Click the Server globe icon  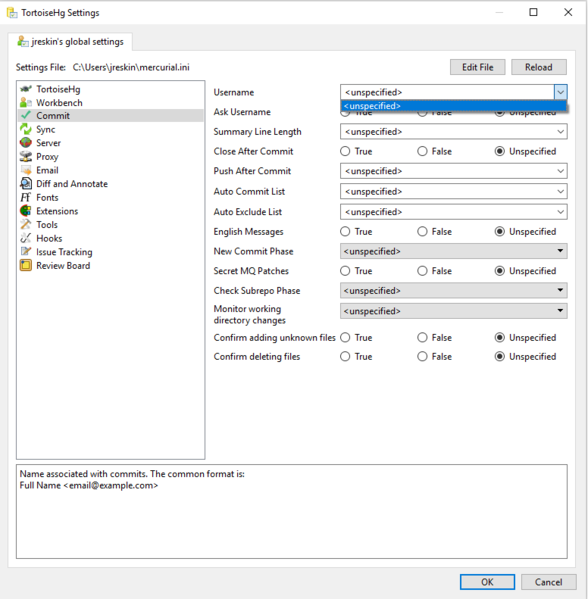pos(26,142)
